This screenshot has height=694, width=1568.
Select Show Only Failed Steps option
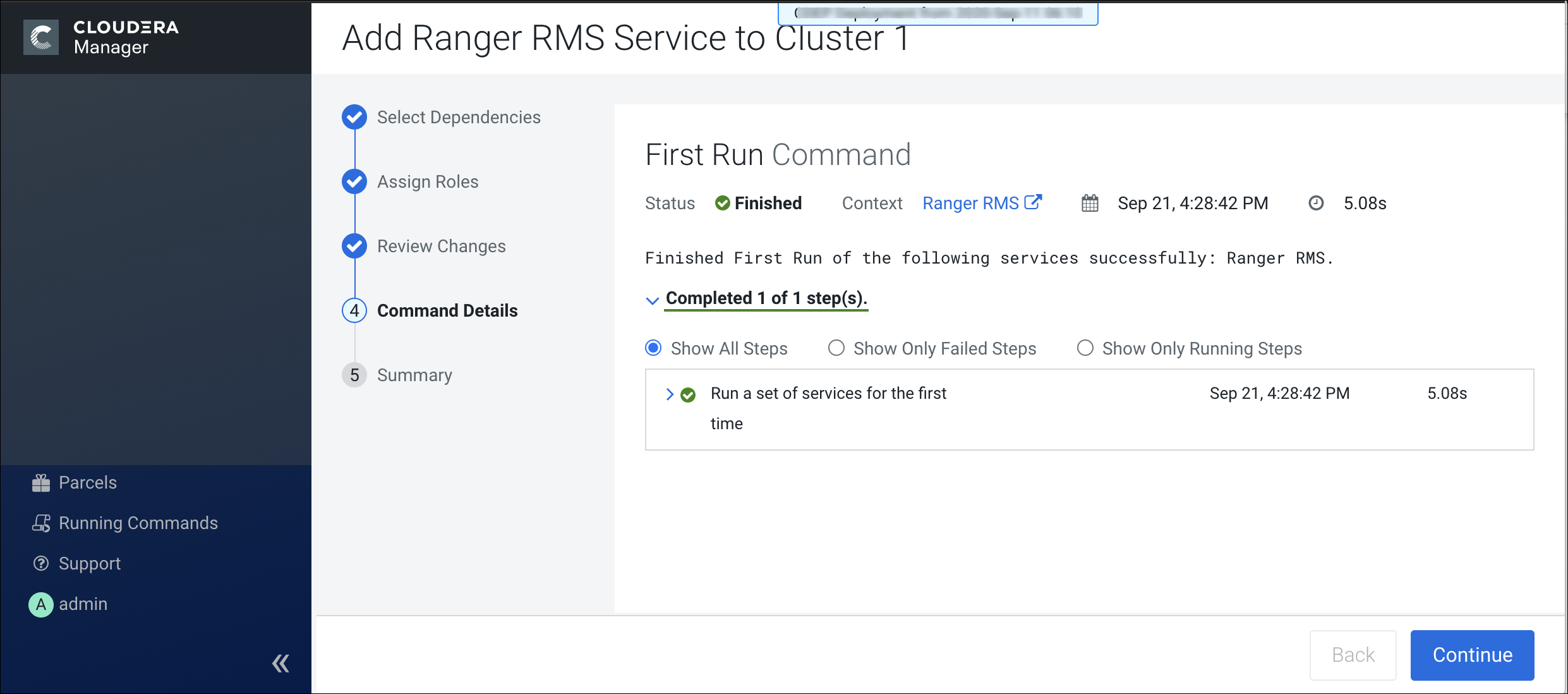[x=836, y=348]
